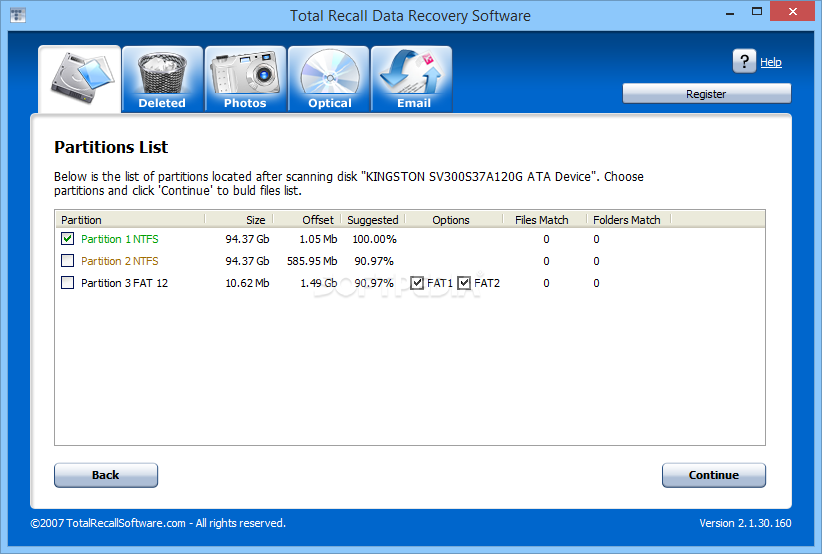Check the Partition 2 NTFS checkbox

(68, 261)
